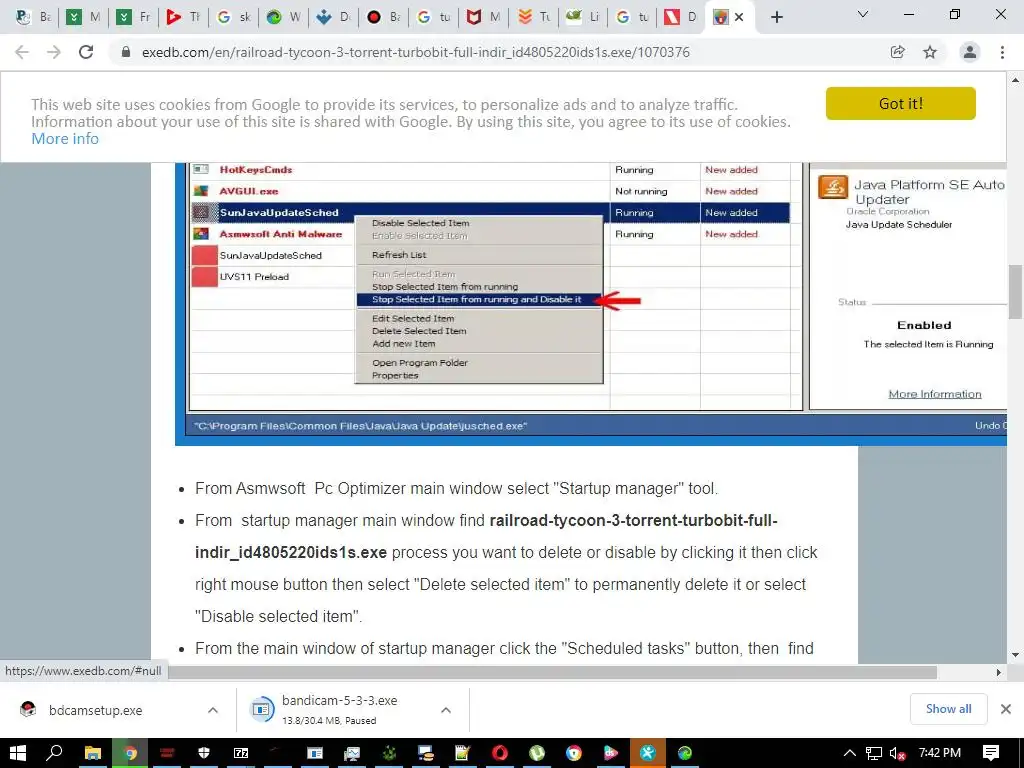Close the downloads bar

coord(1006,709)
